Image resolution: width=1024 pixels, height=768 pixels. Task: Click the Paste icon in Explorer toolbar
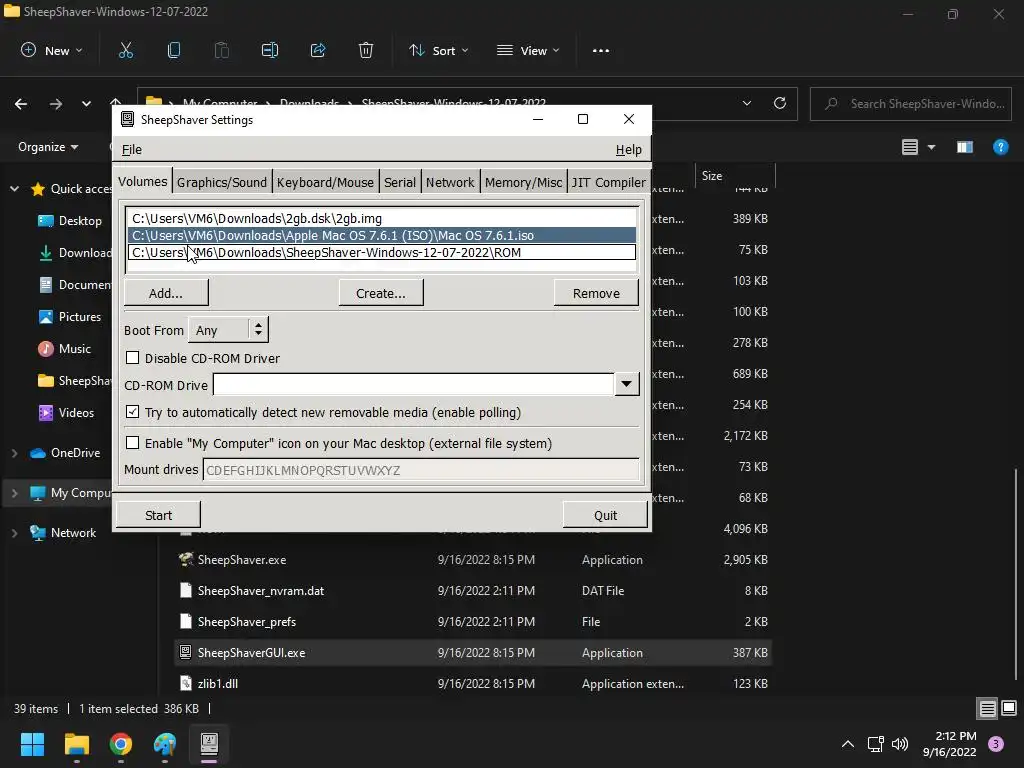coord(221,50)
